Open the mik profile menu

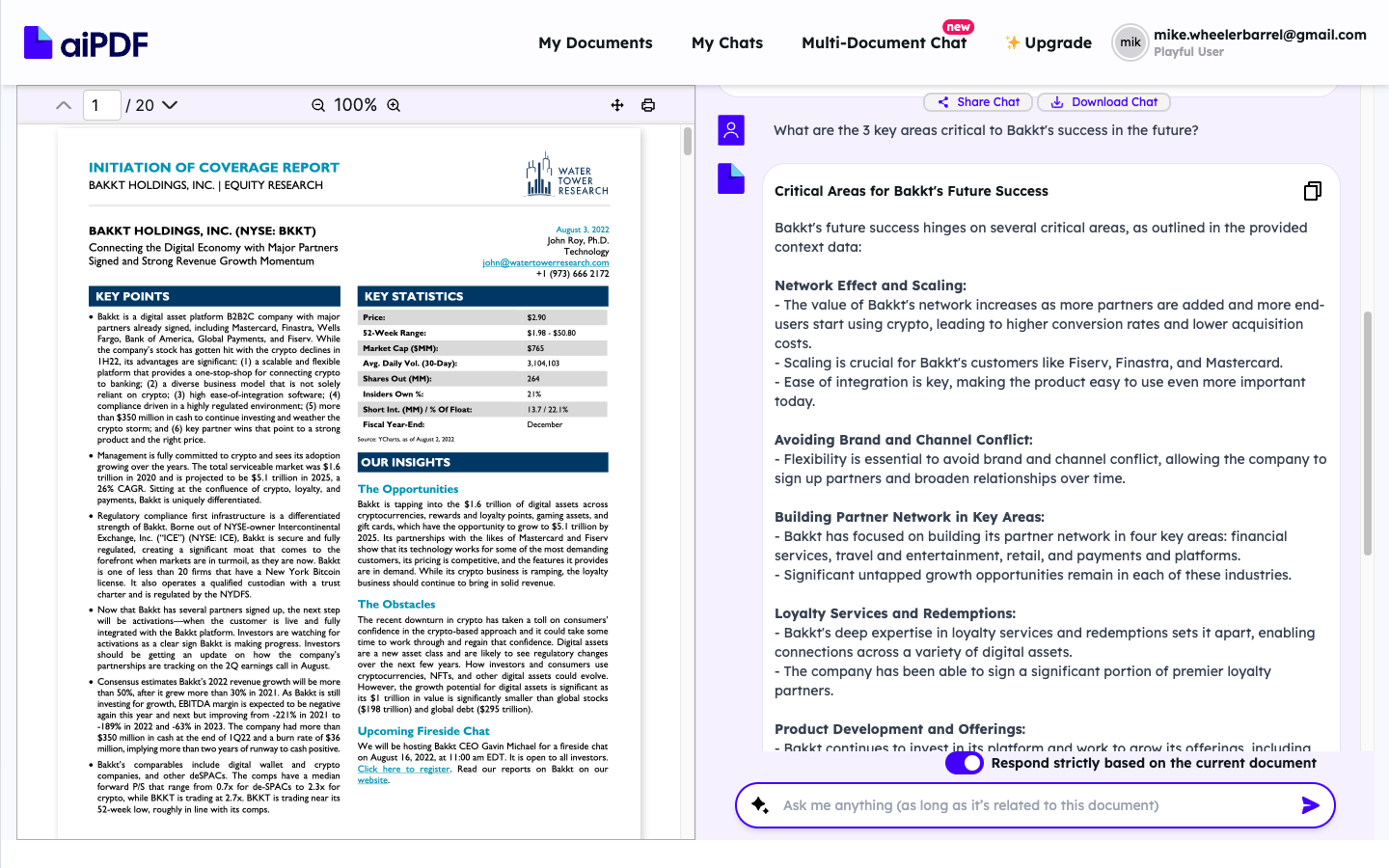pyautogui.click(x=1129, y=42)
